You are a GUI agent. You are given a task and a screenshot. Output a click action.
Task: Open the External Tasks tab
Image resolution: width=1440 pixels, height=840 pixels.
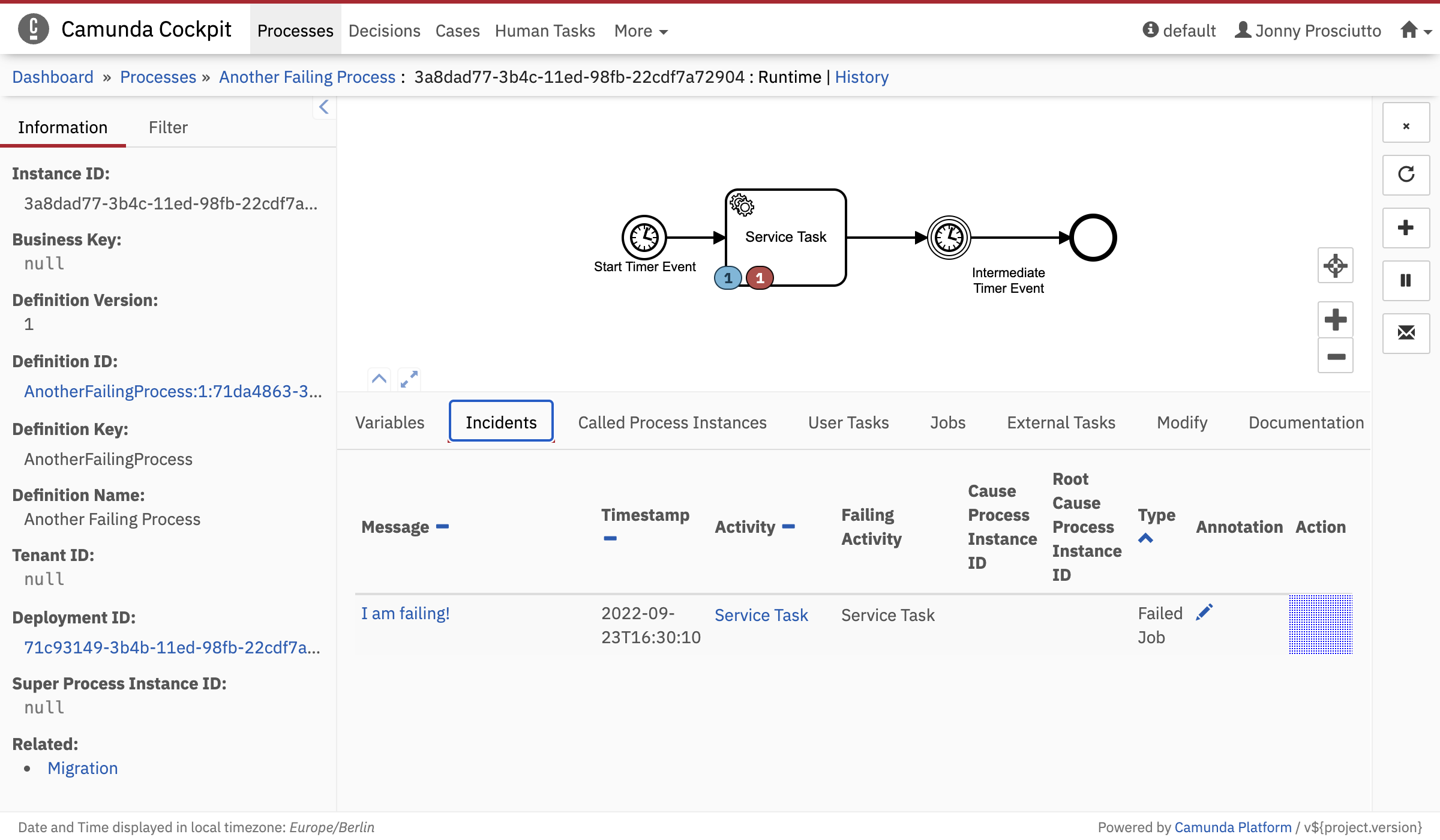tap(1061, 422)
